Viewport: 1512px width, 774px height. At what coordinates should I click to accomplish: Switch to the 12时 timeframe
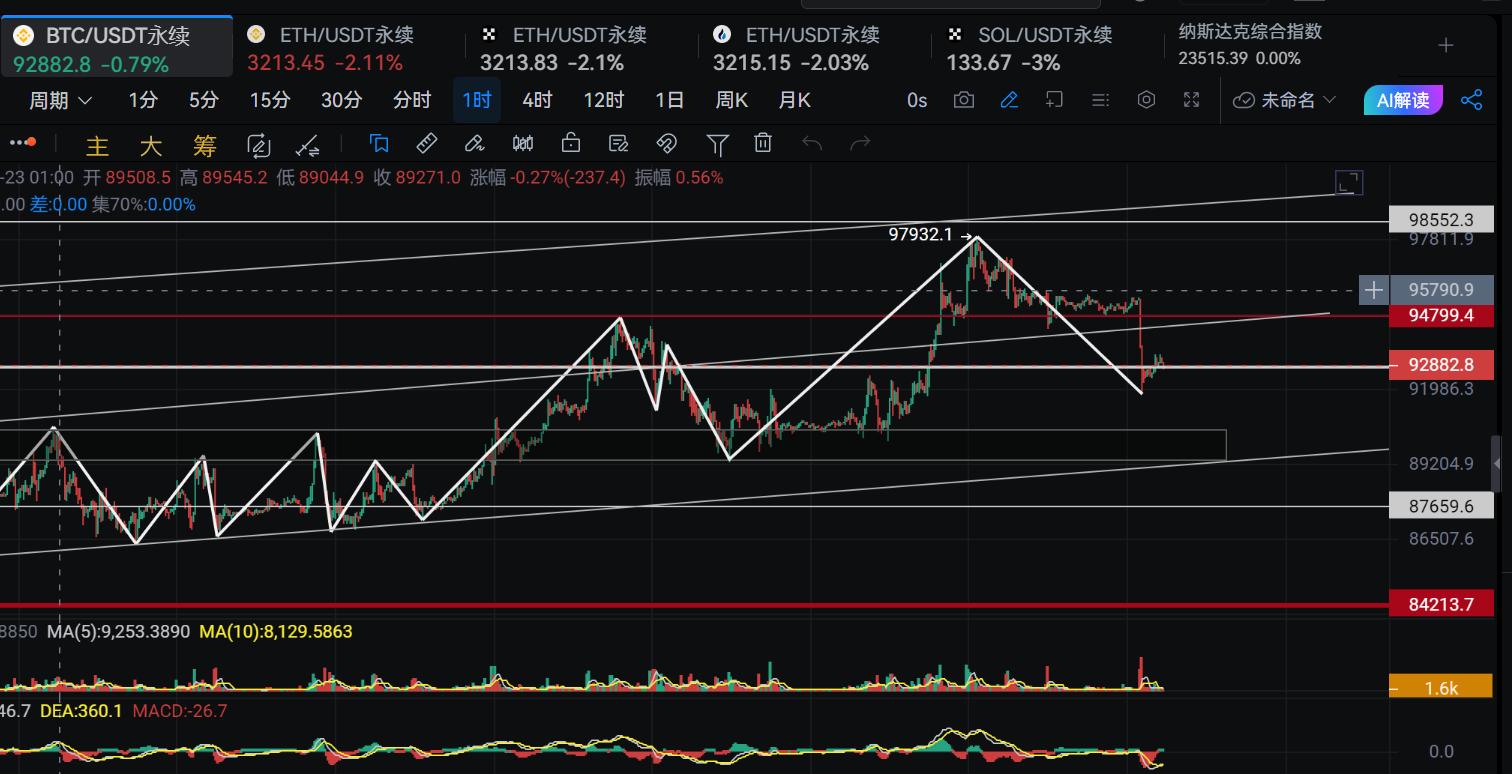point(603,100)
